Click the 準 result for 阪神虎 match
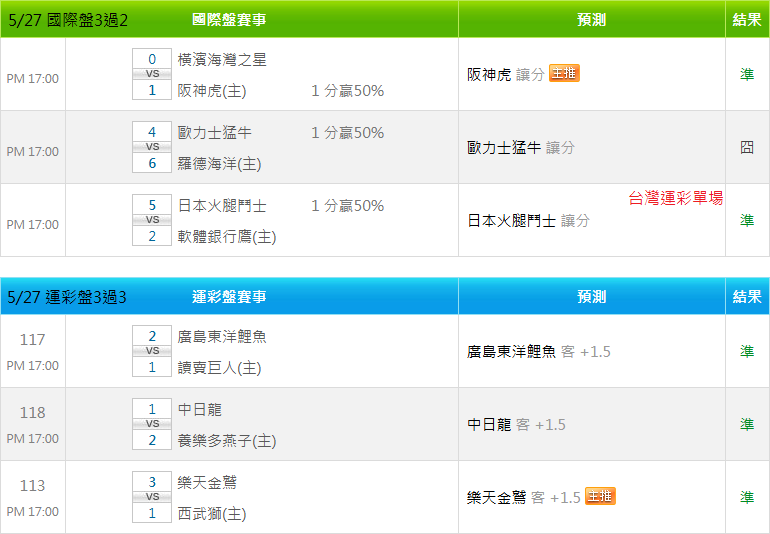 point(747,74)
